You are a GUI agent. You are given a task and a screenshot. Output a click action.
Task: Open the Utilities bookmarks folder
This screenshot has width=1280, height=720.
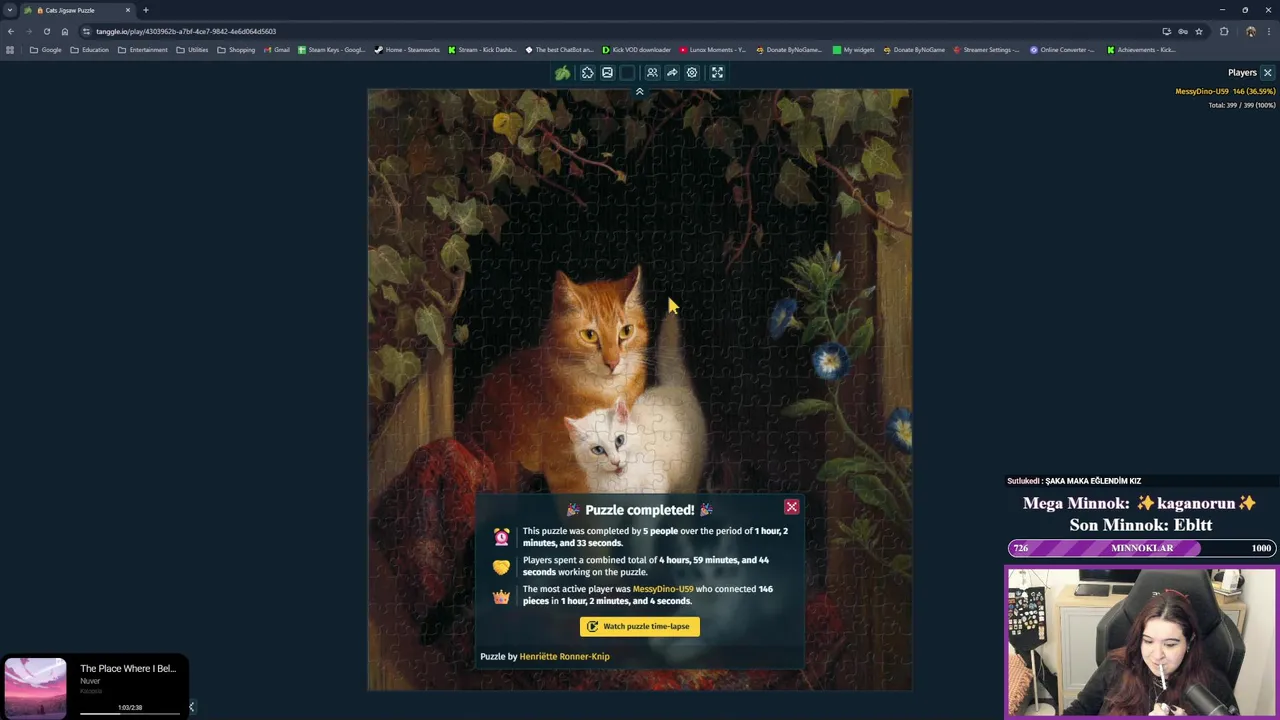point(192,50)
